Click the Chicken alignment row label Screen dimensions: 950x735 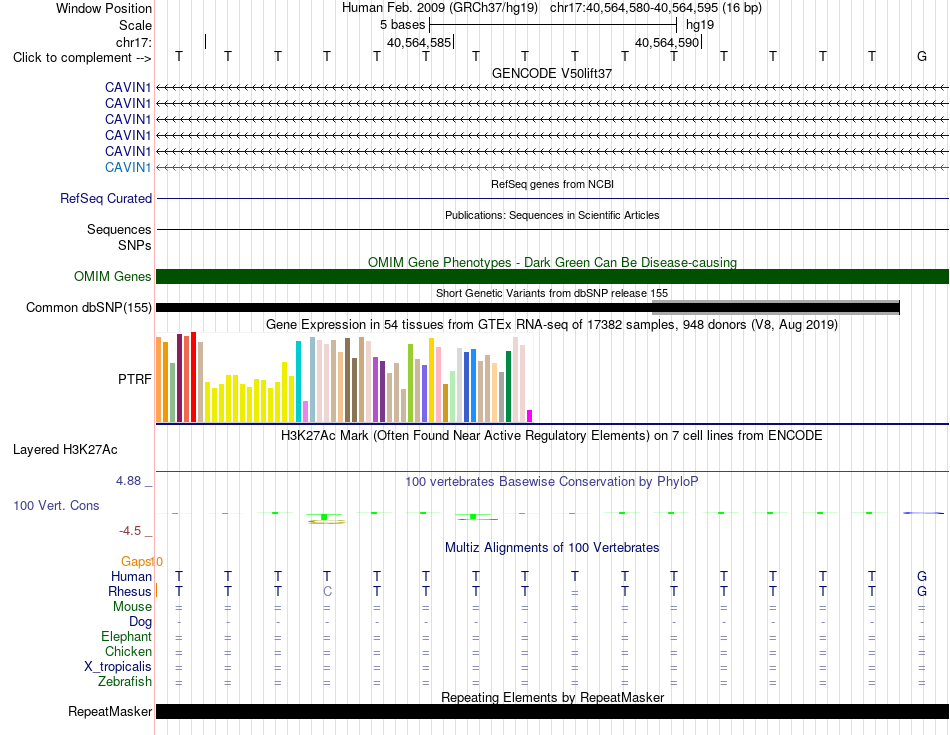(x=128, y=651)
